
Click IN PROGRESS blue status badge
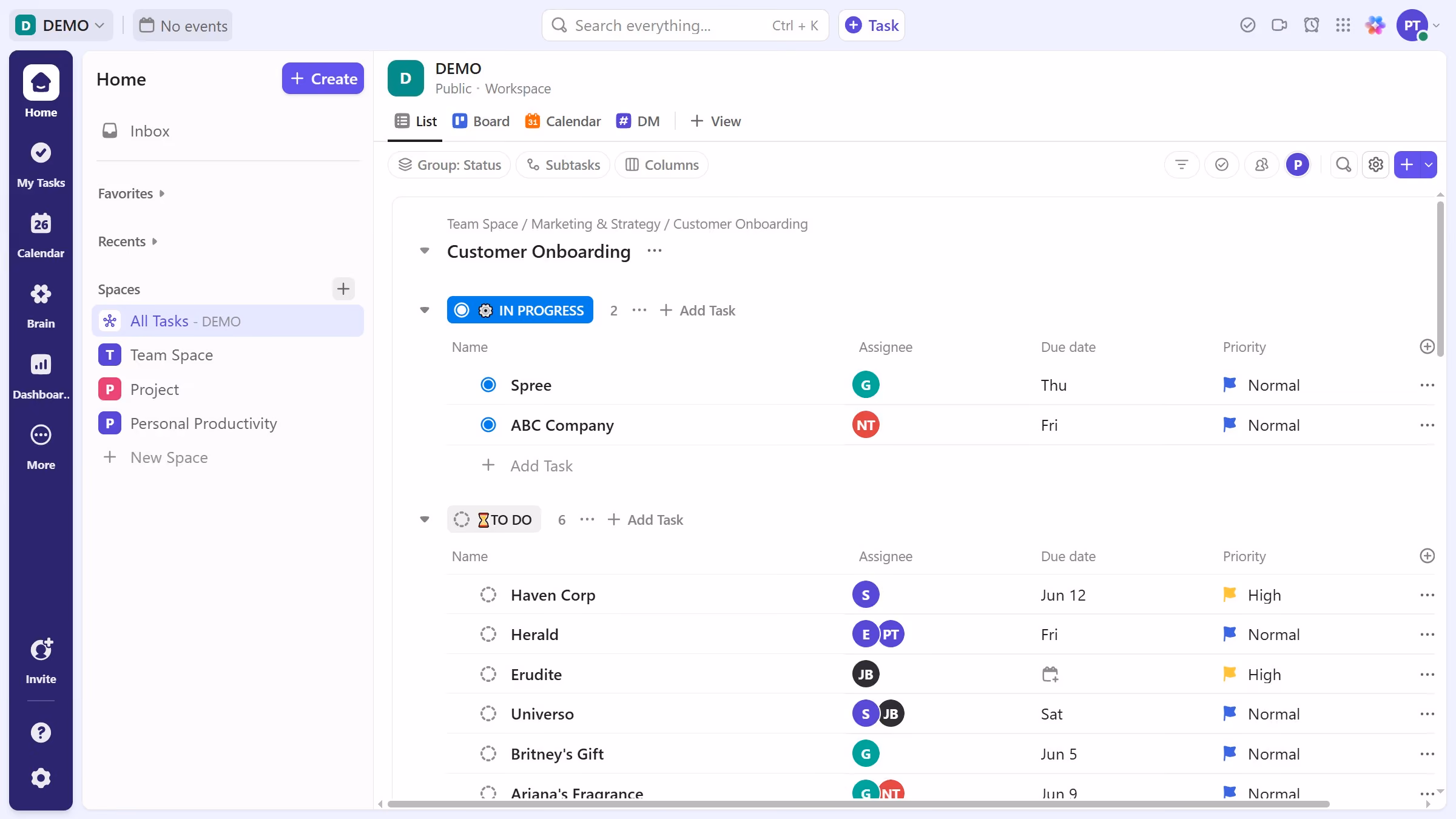point(520,310)
